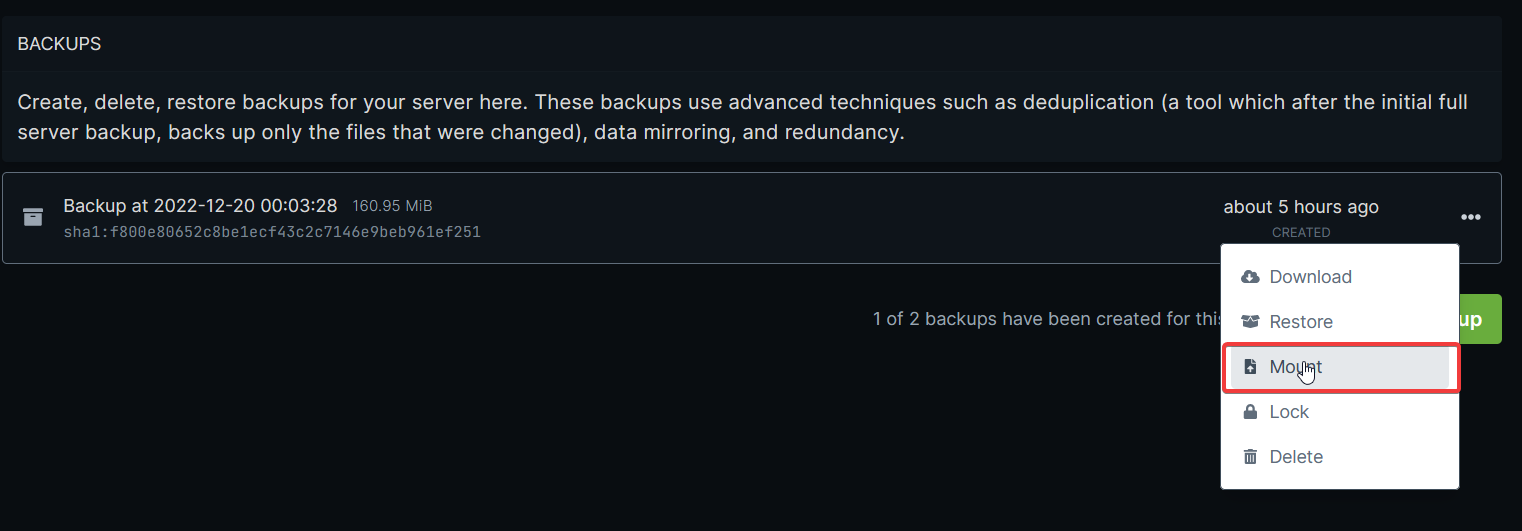This screenshot has width=1522, height=531.
Task: Open the three-dots backup options menu
Action: (1470, 217)
